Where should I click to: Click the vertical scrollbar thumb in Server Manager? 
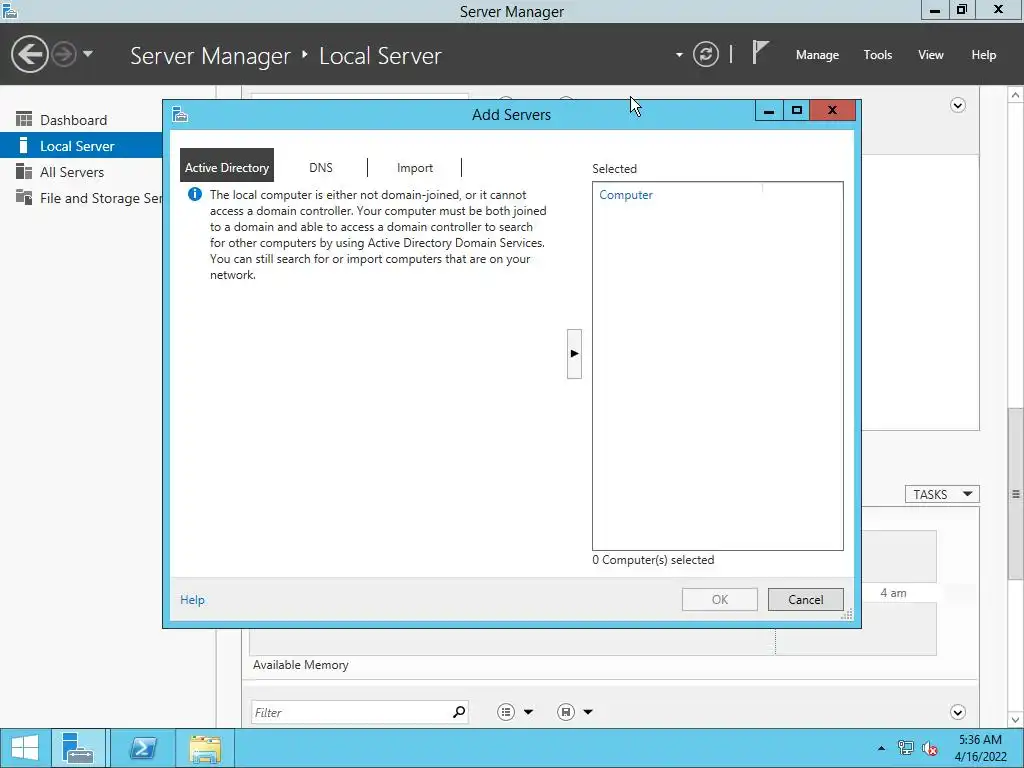(x=1016, y=494)
